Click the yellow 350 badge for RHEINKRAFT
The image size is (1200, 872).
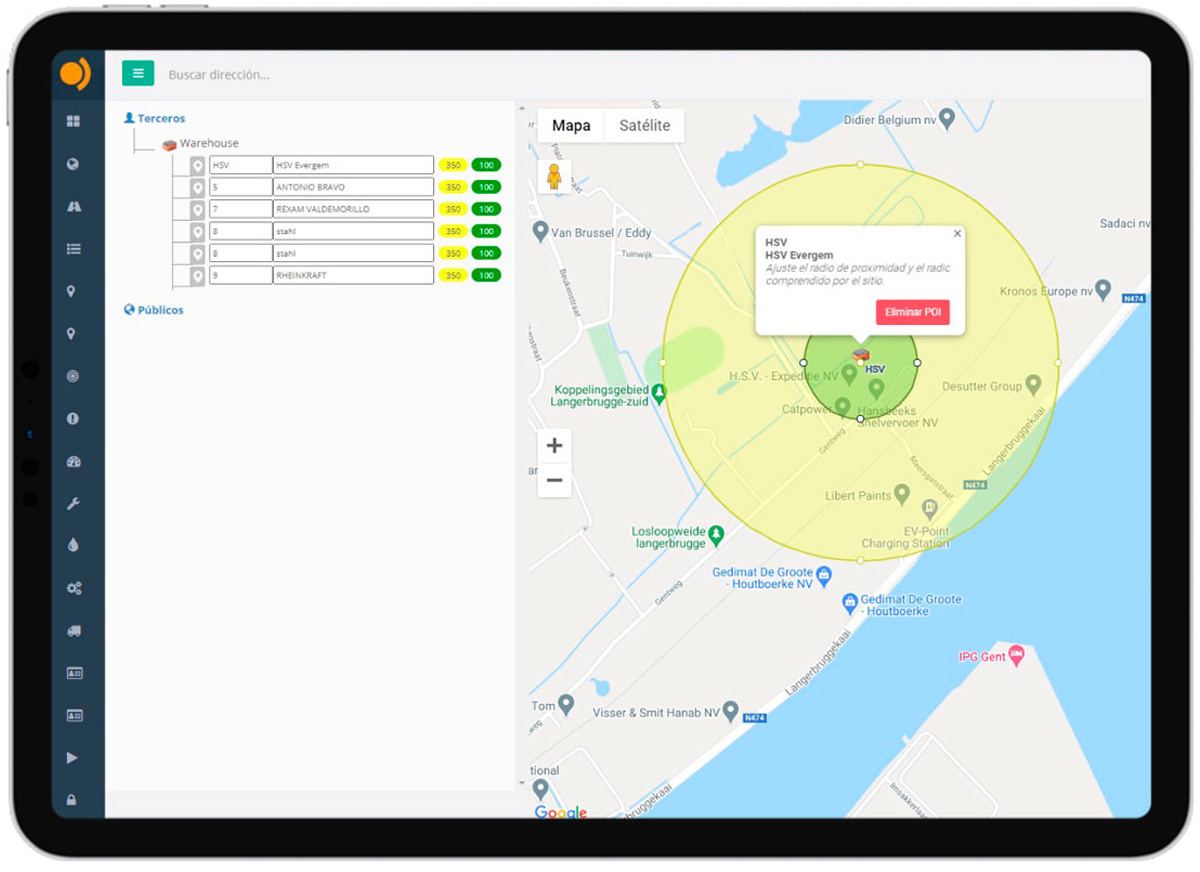click(x=453, y=275)
